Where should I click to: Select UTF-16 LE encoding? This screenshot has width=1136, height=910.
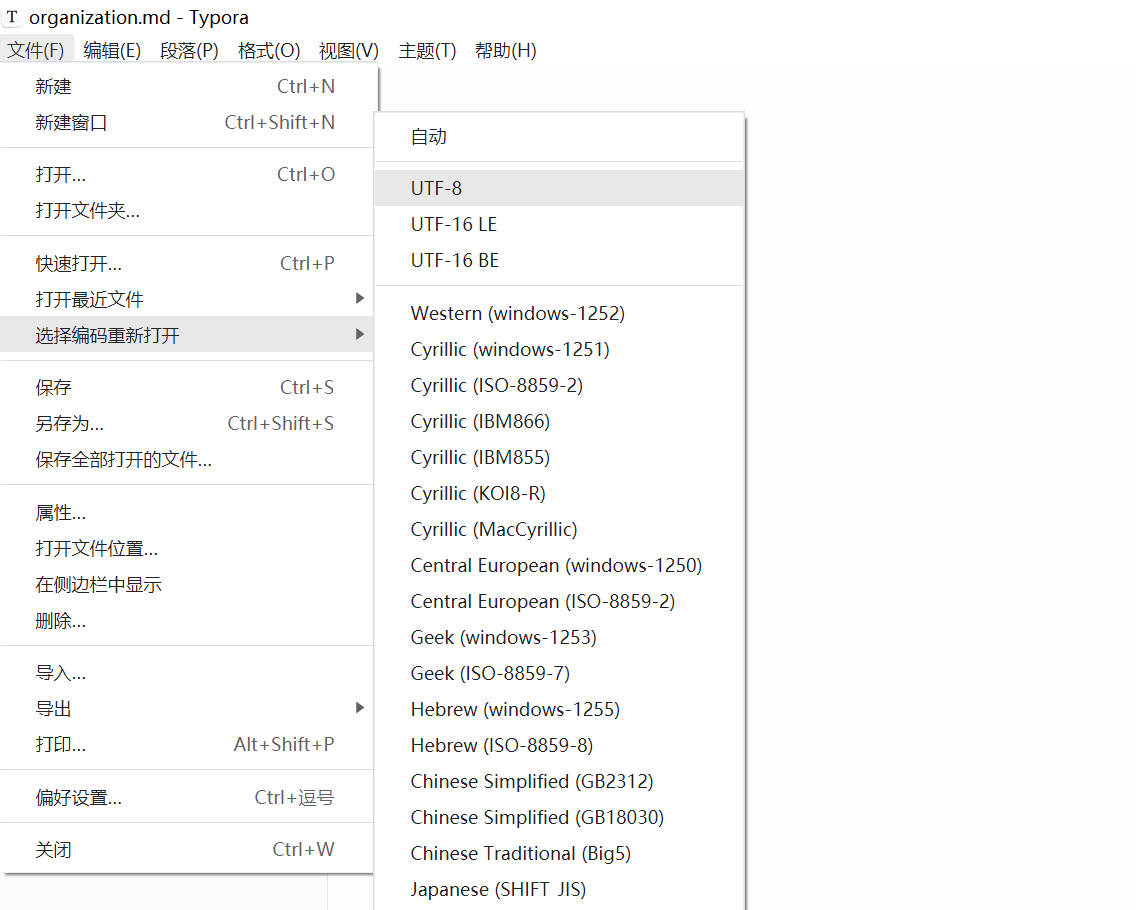click(x=454, y=223)
